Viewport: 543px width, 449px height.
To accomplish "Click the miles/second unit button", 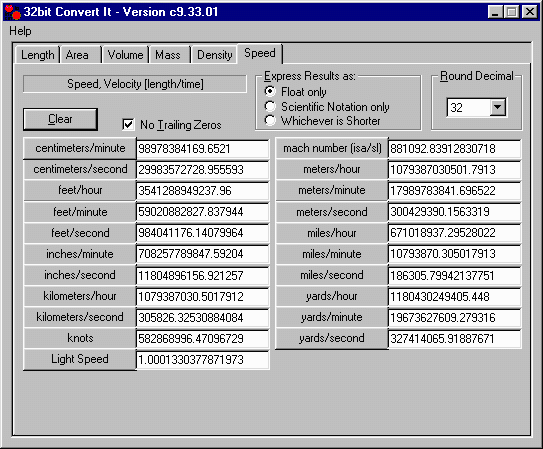I will 332,275.
